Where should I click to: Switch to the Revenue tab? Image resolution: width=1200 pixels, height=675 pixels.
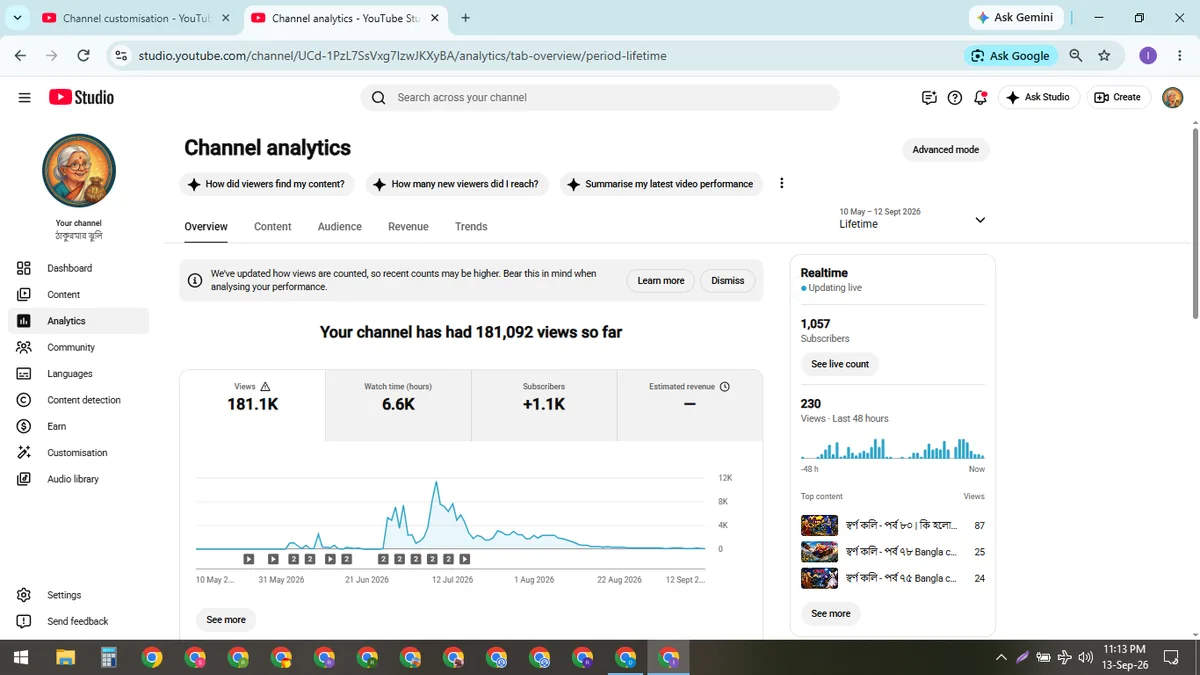408,227
